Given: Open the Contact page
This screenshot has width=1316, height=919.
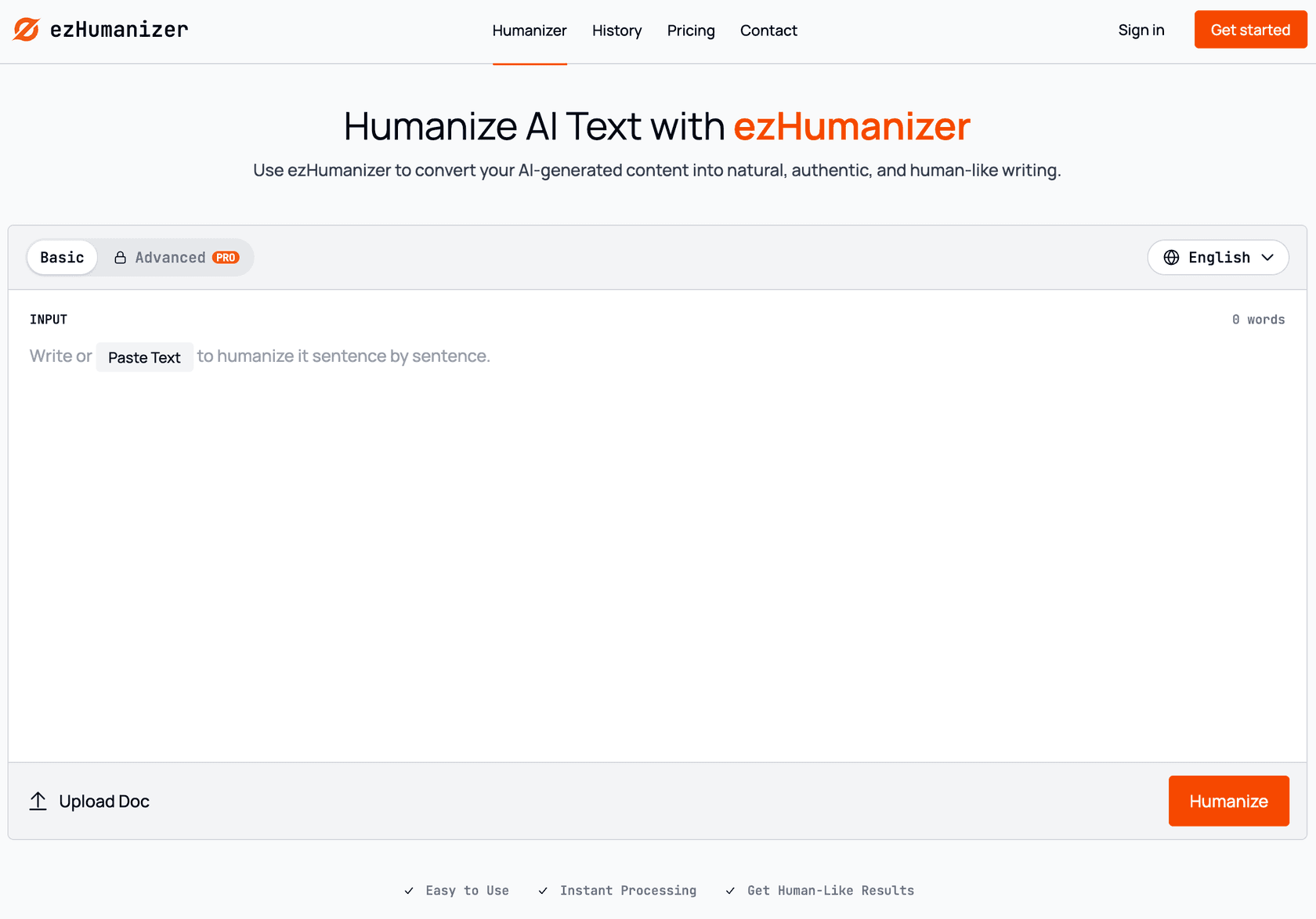Looking at the screenshot, I should pos(768,31).
